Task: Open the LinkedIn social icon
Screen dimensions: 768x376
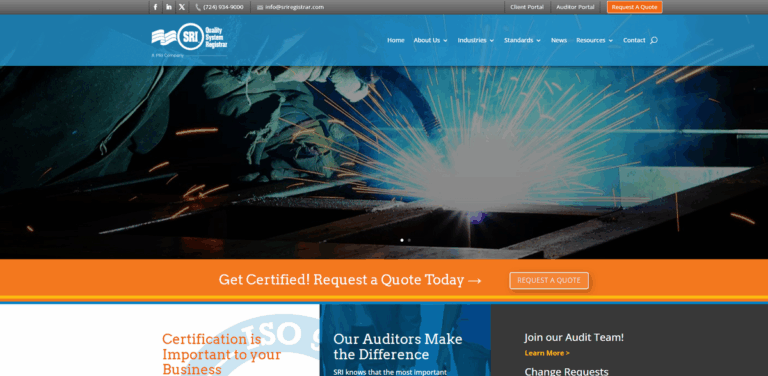Action: point(168,7)
